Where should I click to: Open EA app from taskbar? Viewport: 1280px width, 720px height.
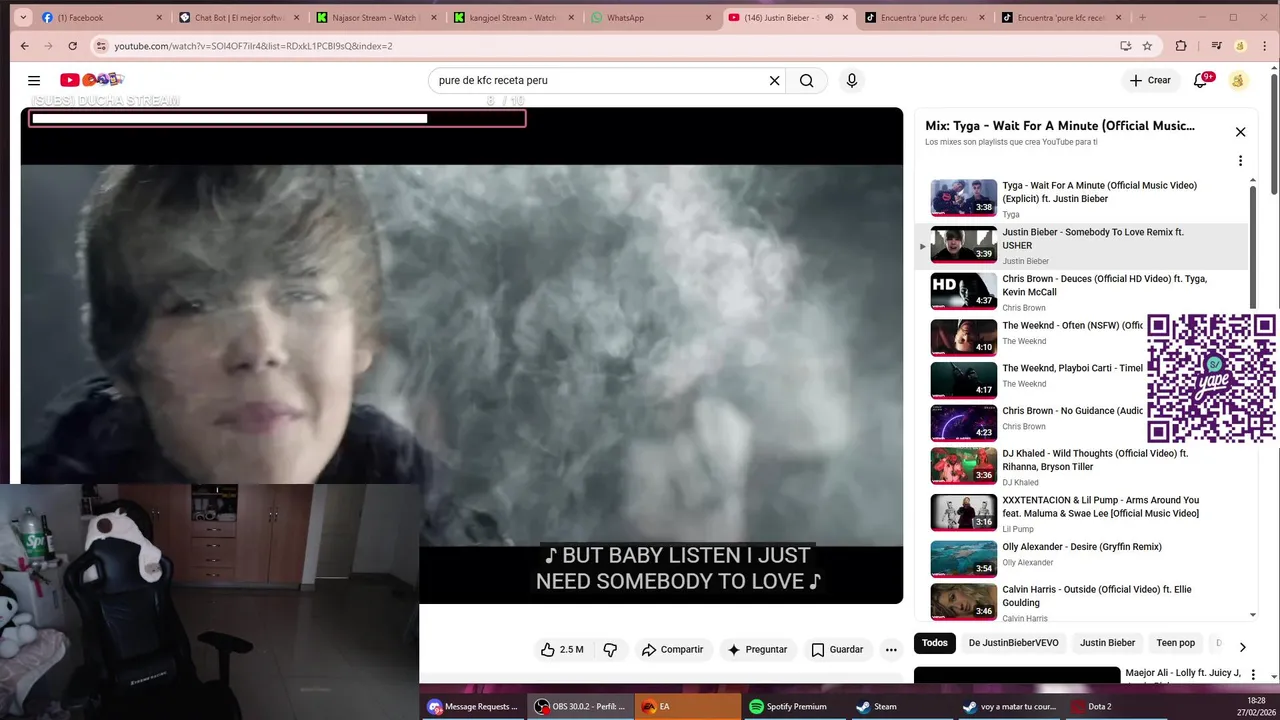pyautogui.click(x=688, y=706)
